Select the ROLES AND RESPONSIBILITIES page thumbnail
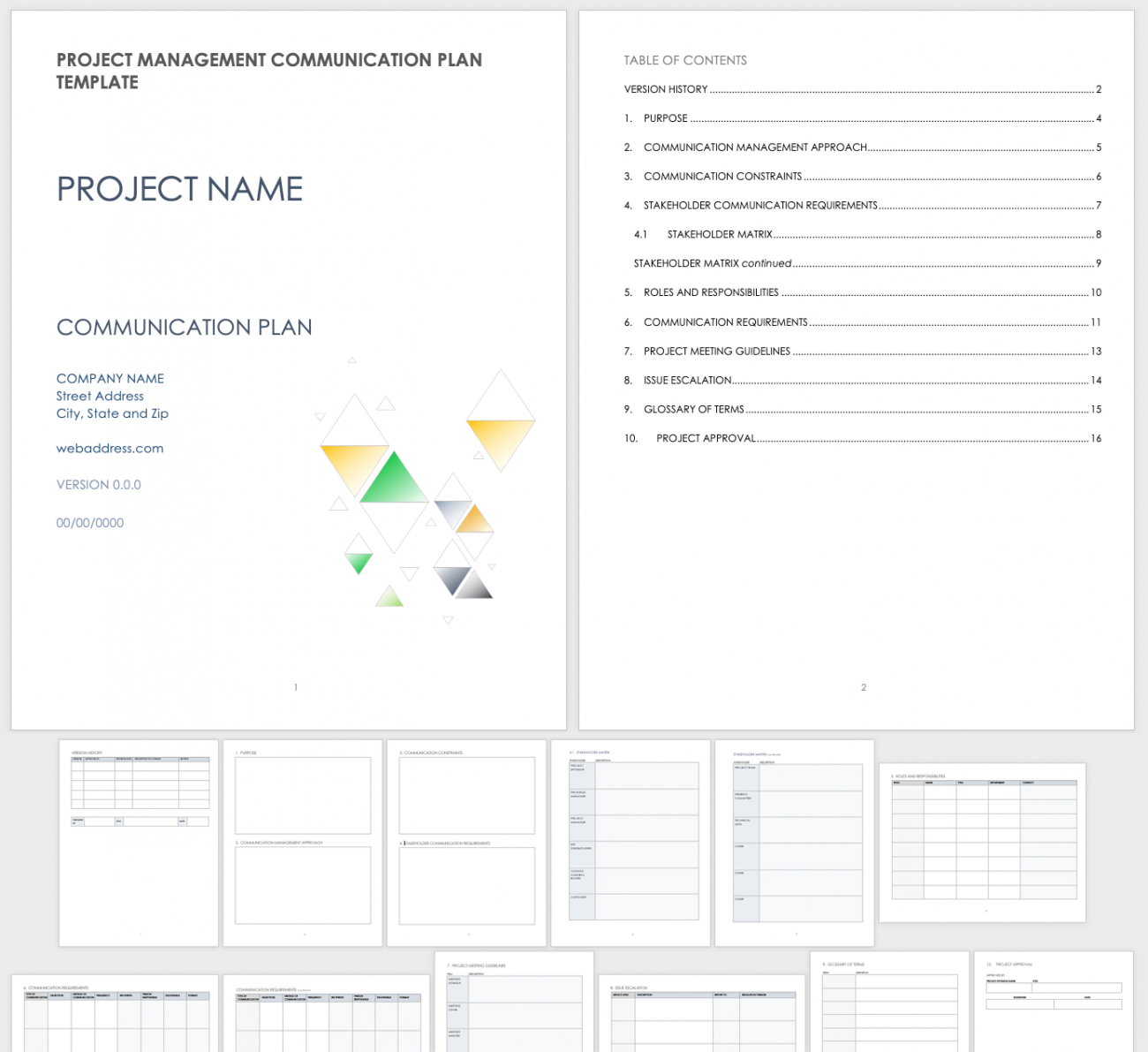Viewport: 1148px width, 1052px height. (982, 839)
